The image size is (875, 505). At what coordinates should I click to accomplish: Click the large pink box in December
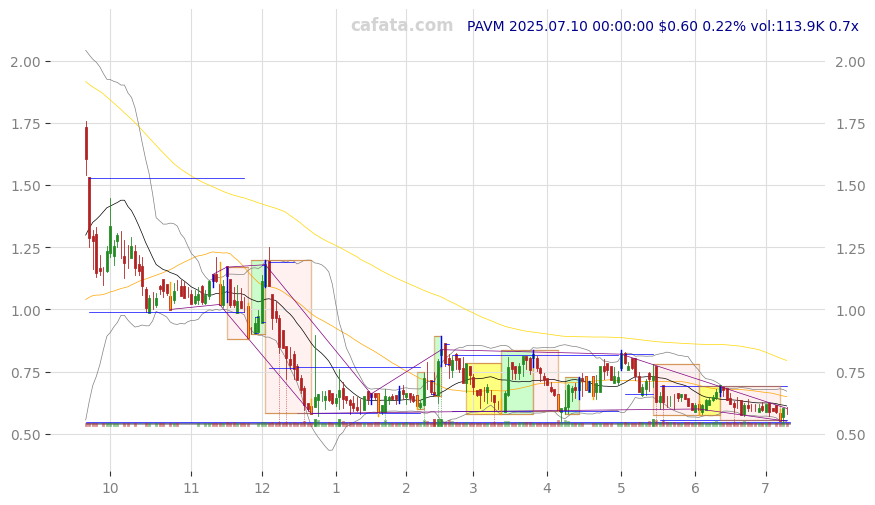coord(288,336)
